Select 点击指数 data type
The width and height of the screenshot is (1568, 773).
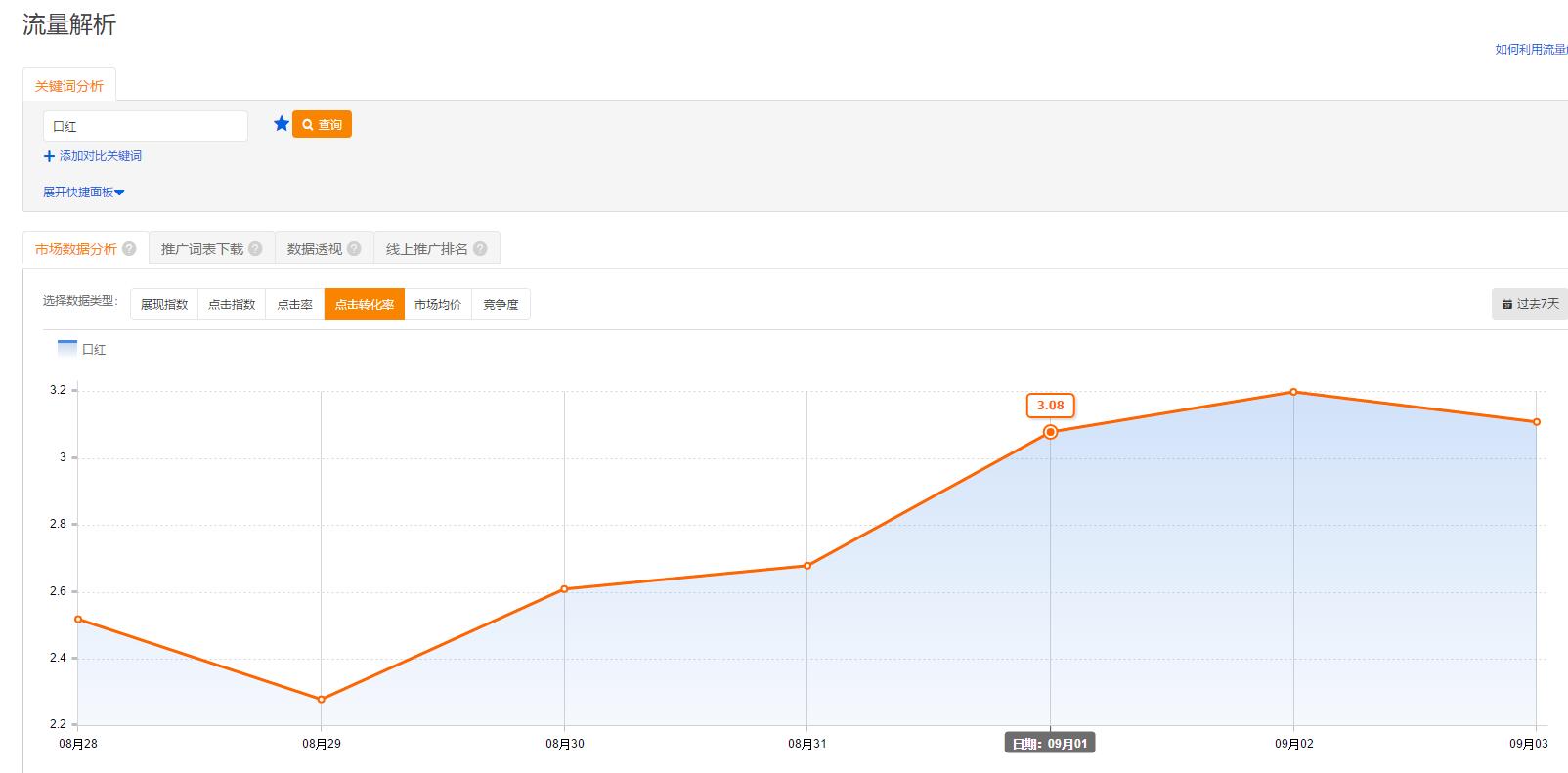coord(232,304)
